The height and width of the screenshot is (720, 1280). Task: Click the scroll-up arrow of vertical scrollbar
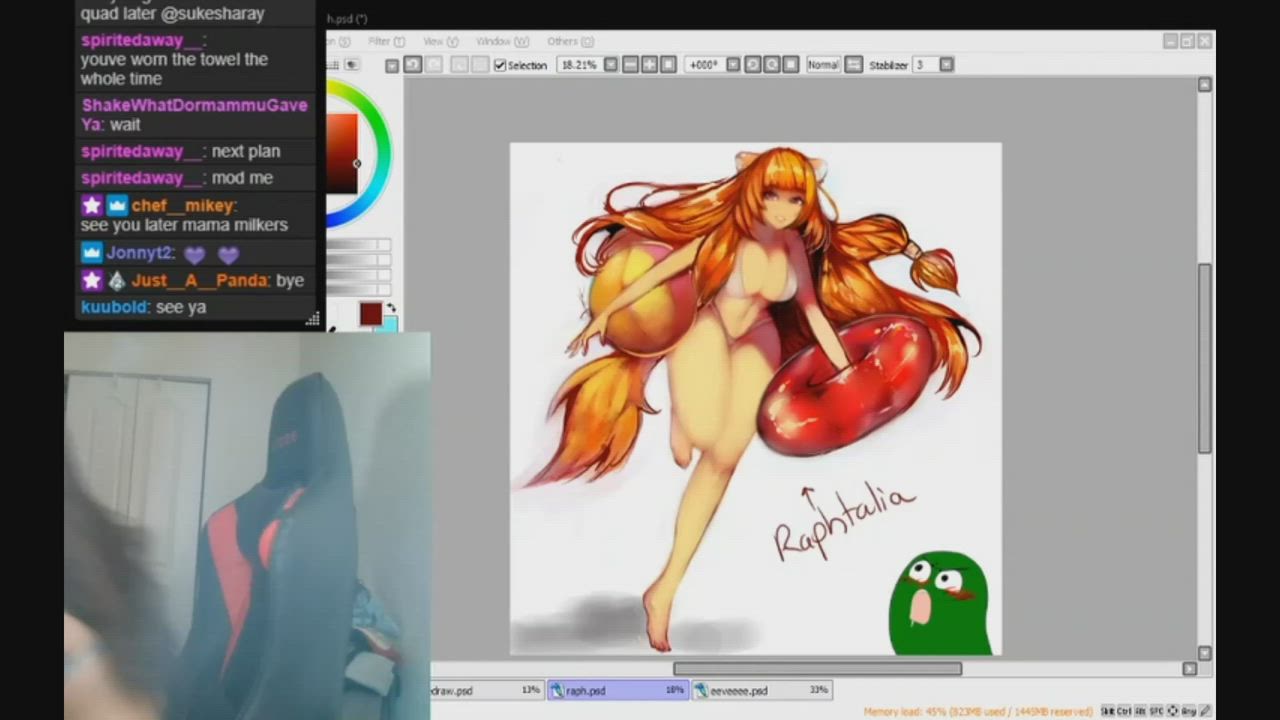pyautogui.click(x=1205, y=85)
